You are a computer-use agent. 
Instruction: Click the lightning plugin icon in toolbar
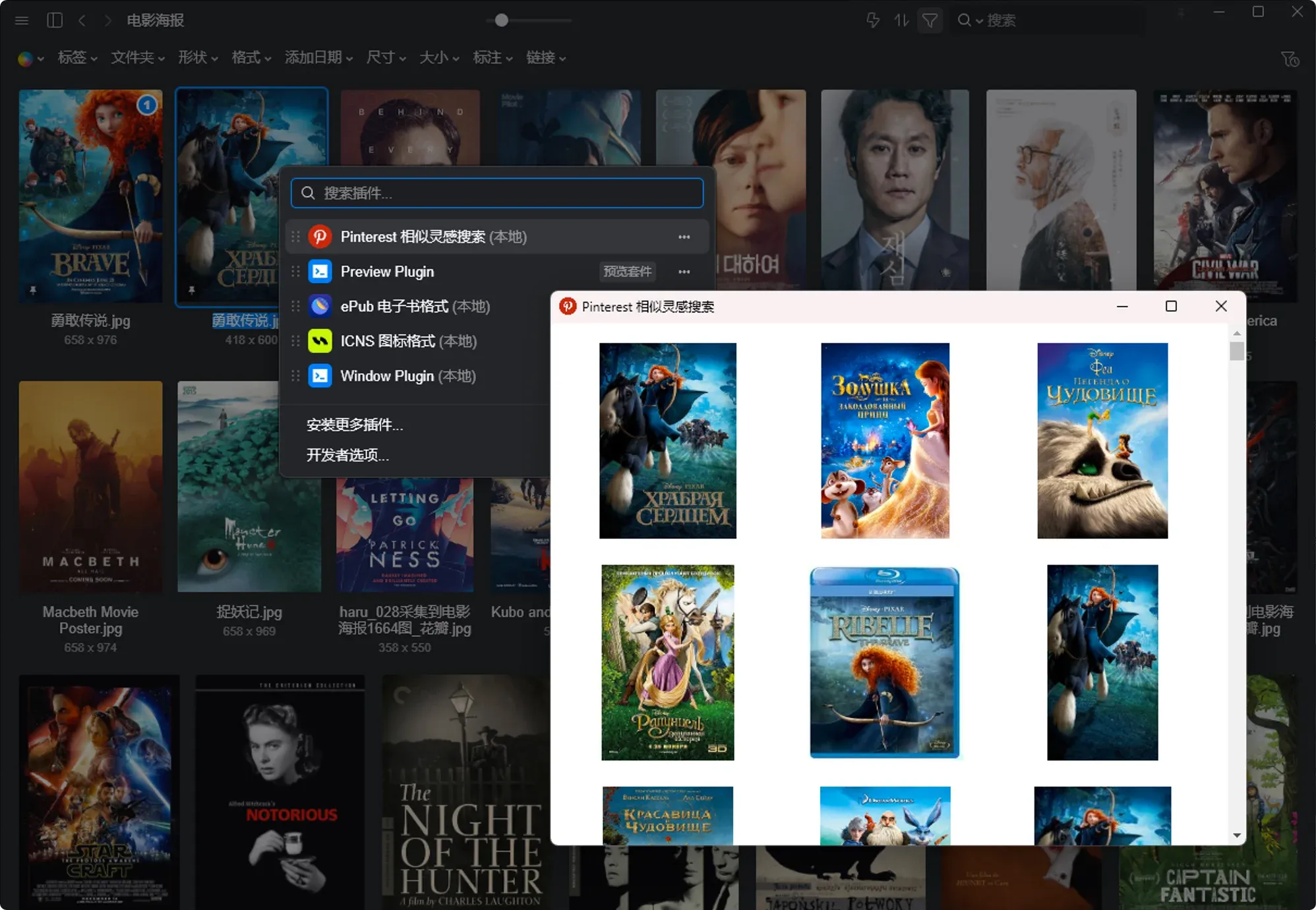click(873, 20)
